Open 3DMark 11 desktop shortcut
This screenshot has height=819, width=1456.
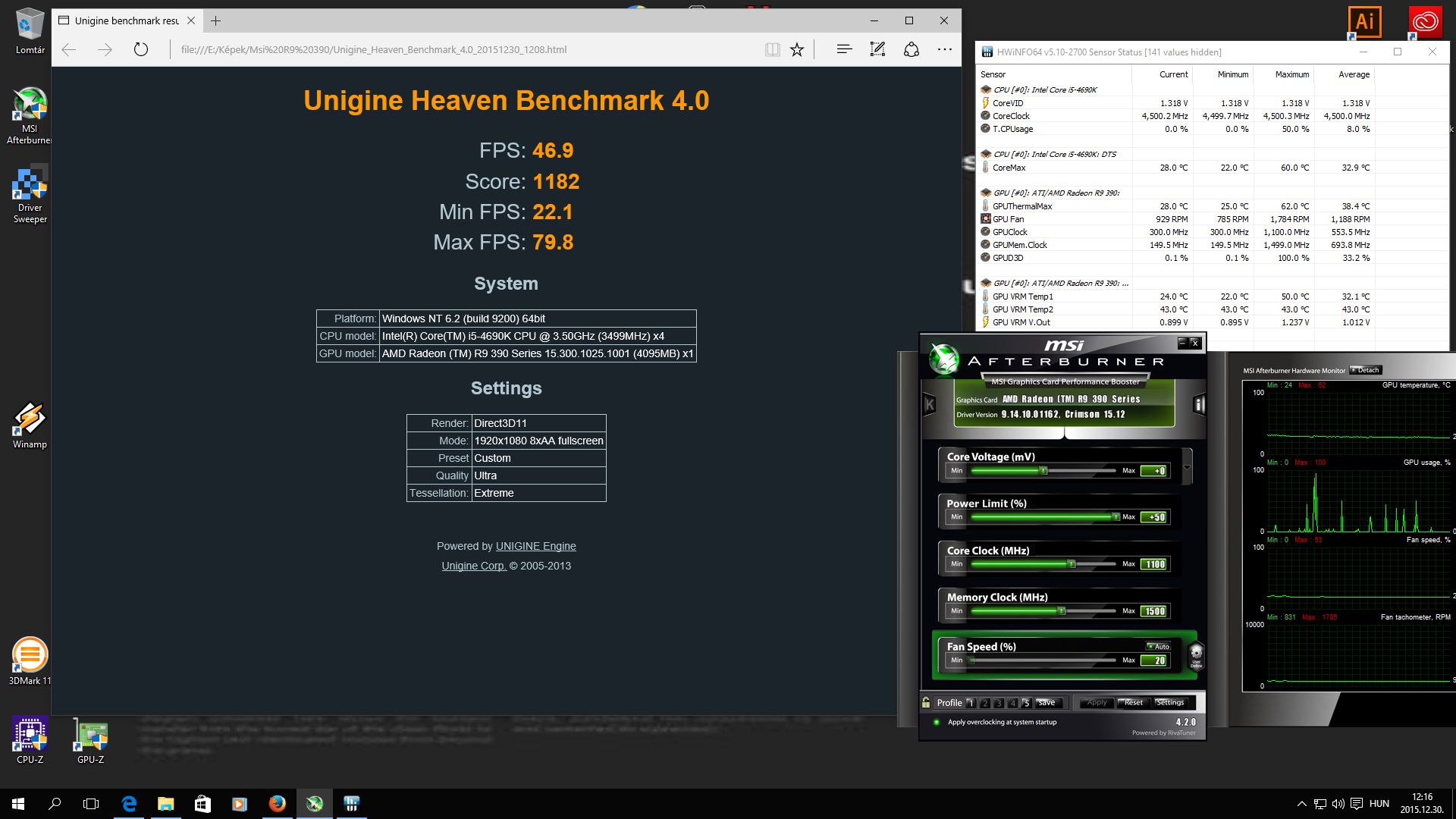pos(30,661)
